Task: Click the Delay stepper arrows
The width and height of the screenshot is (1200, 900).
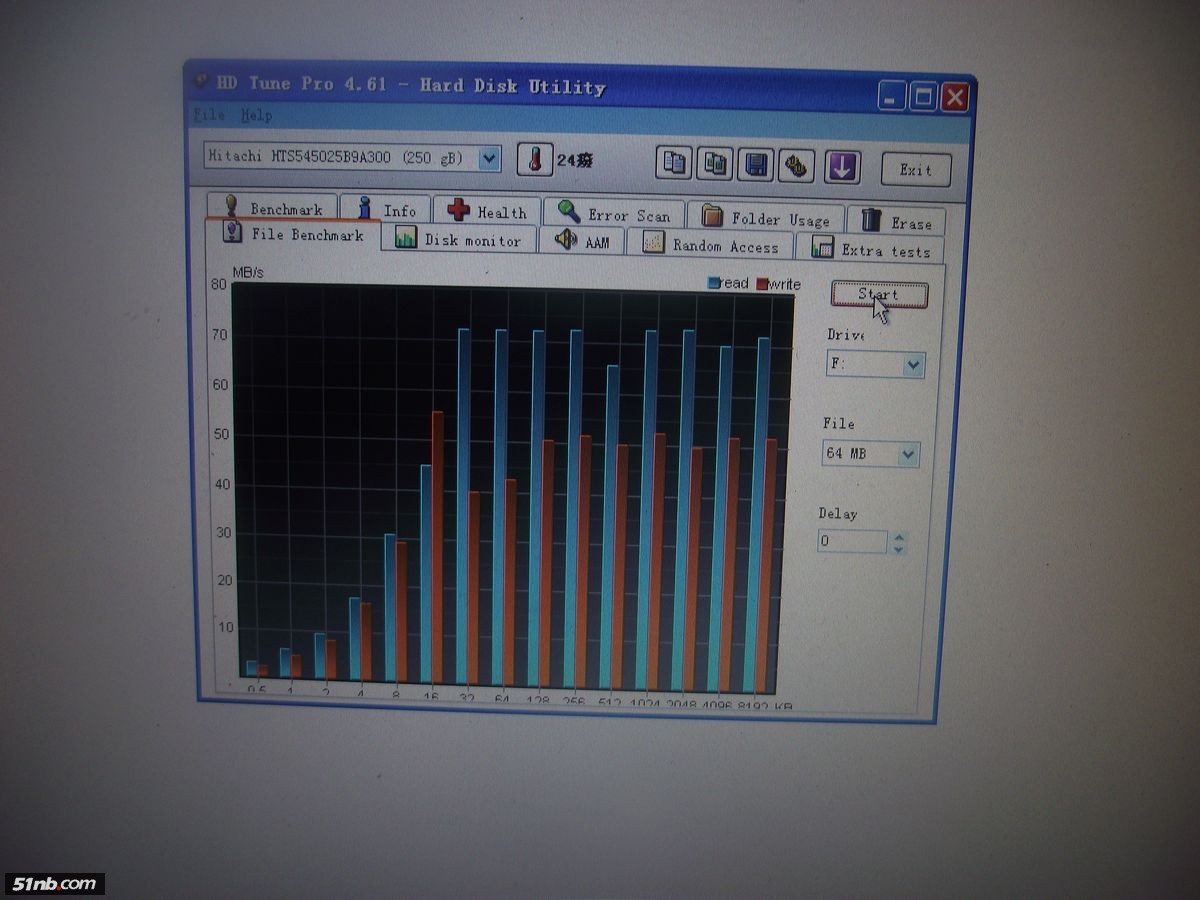Action: point(899,543)
